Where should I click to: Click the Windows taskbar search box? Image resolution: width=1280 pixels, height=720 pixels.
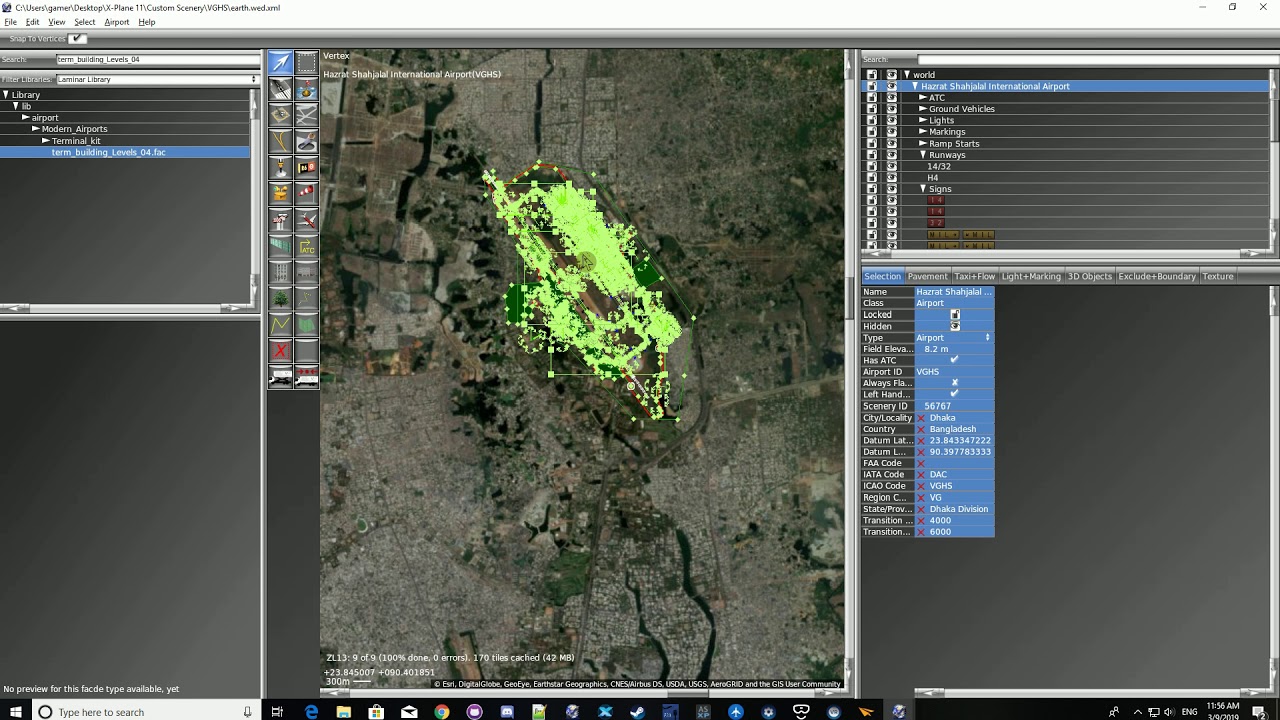145,712
